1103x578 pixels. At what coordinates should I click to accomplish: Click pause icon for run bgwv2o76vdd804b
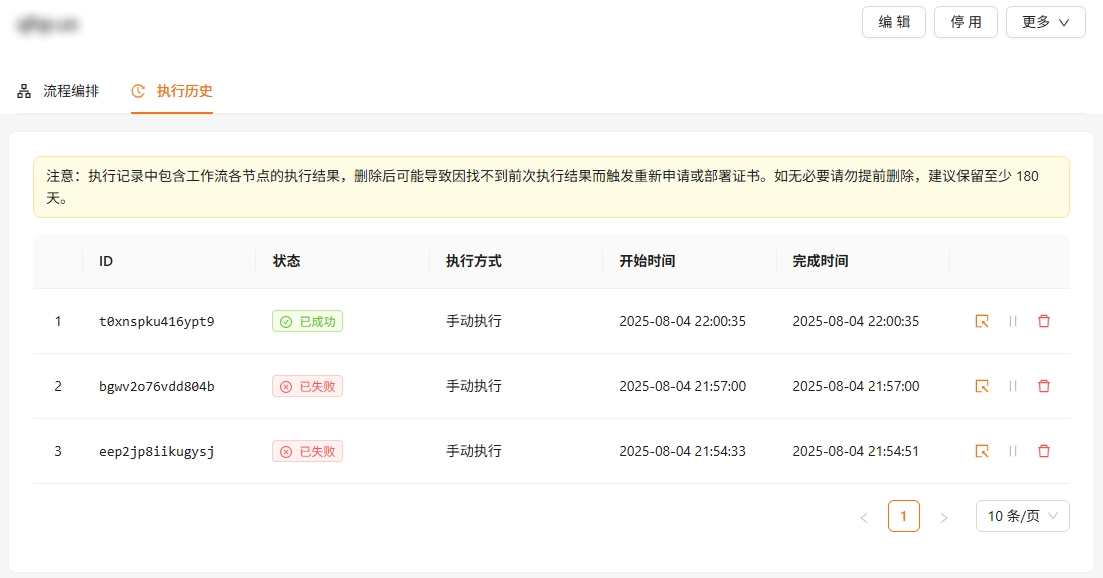click(1013, 386)
